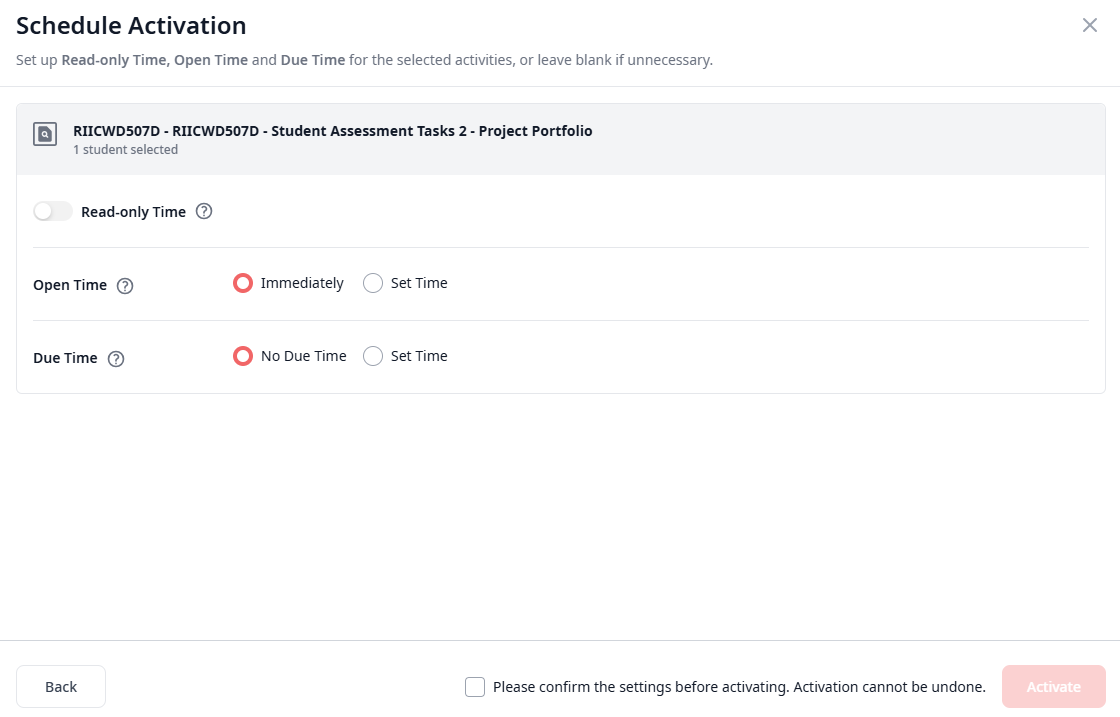Enable the Read-only Time switch
This screenshot has height=717, width=1120.
(x=53, y=211)
